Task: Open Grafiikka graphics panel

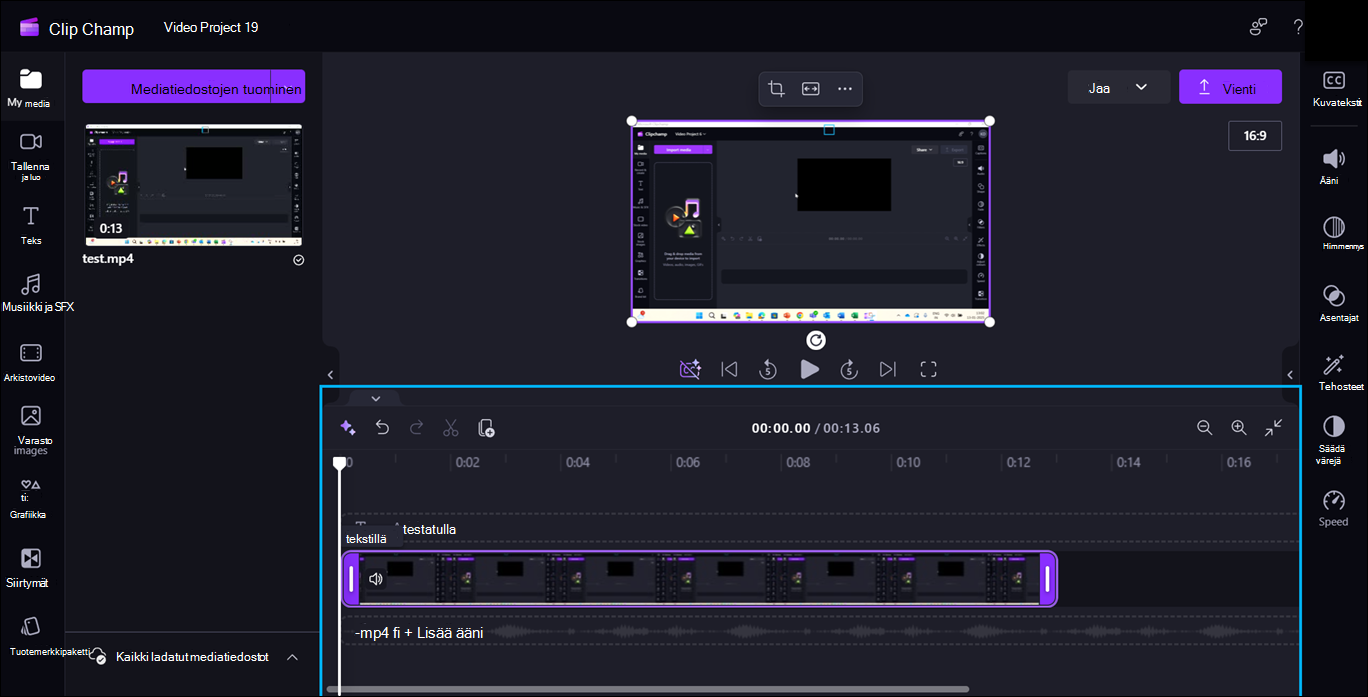Action: [30, 500]
